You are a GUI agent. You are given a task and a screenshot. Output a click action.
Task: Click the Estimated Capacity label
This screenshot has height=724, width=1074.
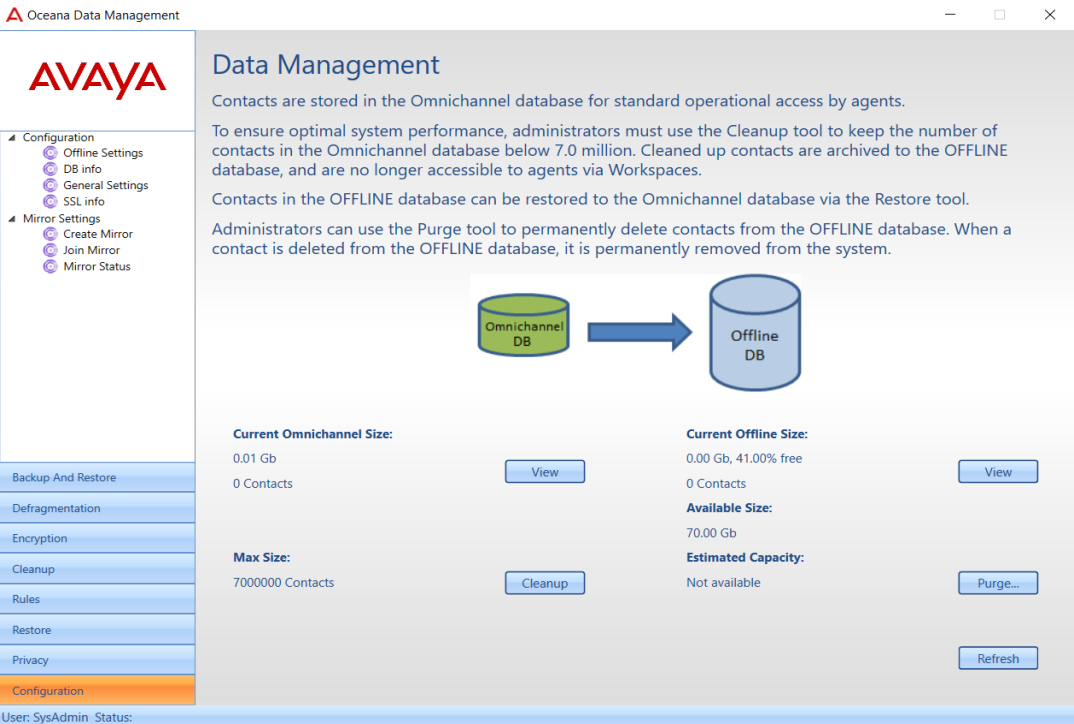745,558
